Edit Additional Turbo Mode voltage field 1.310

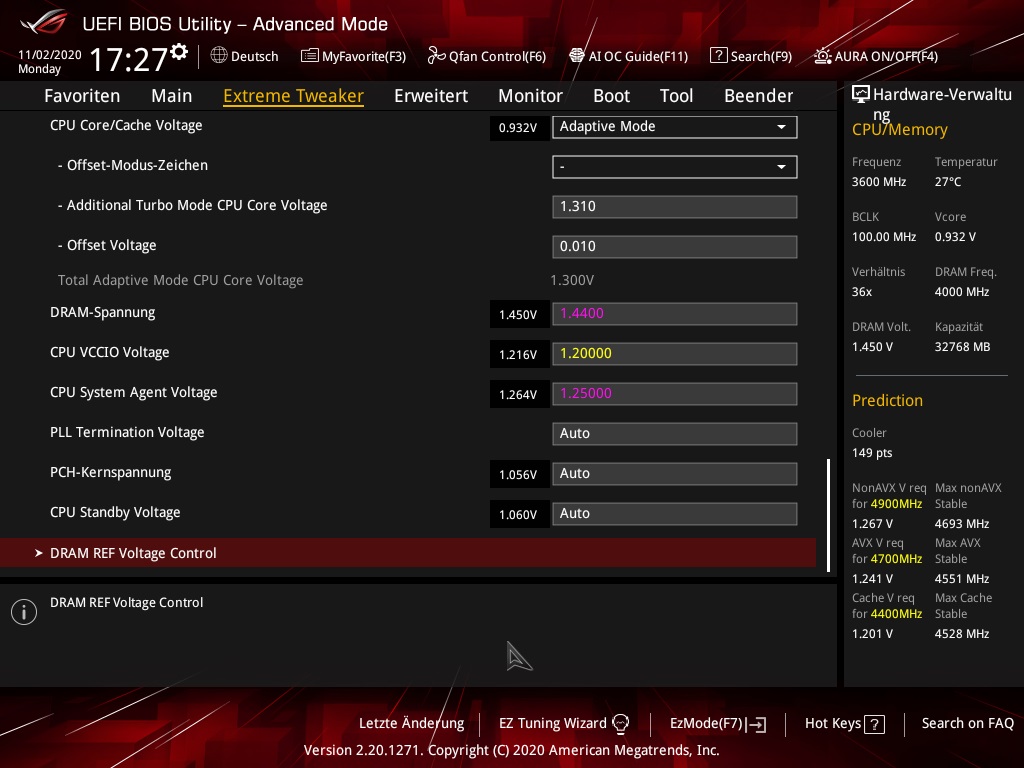tap(675, 206)
